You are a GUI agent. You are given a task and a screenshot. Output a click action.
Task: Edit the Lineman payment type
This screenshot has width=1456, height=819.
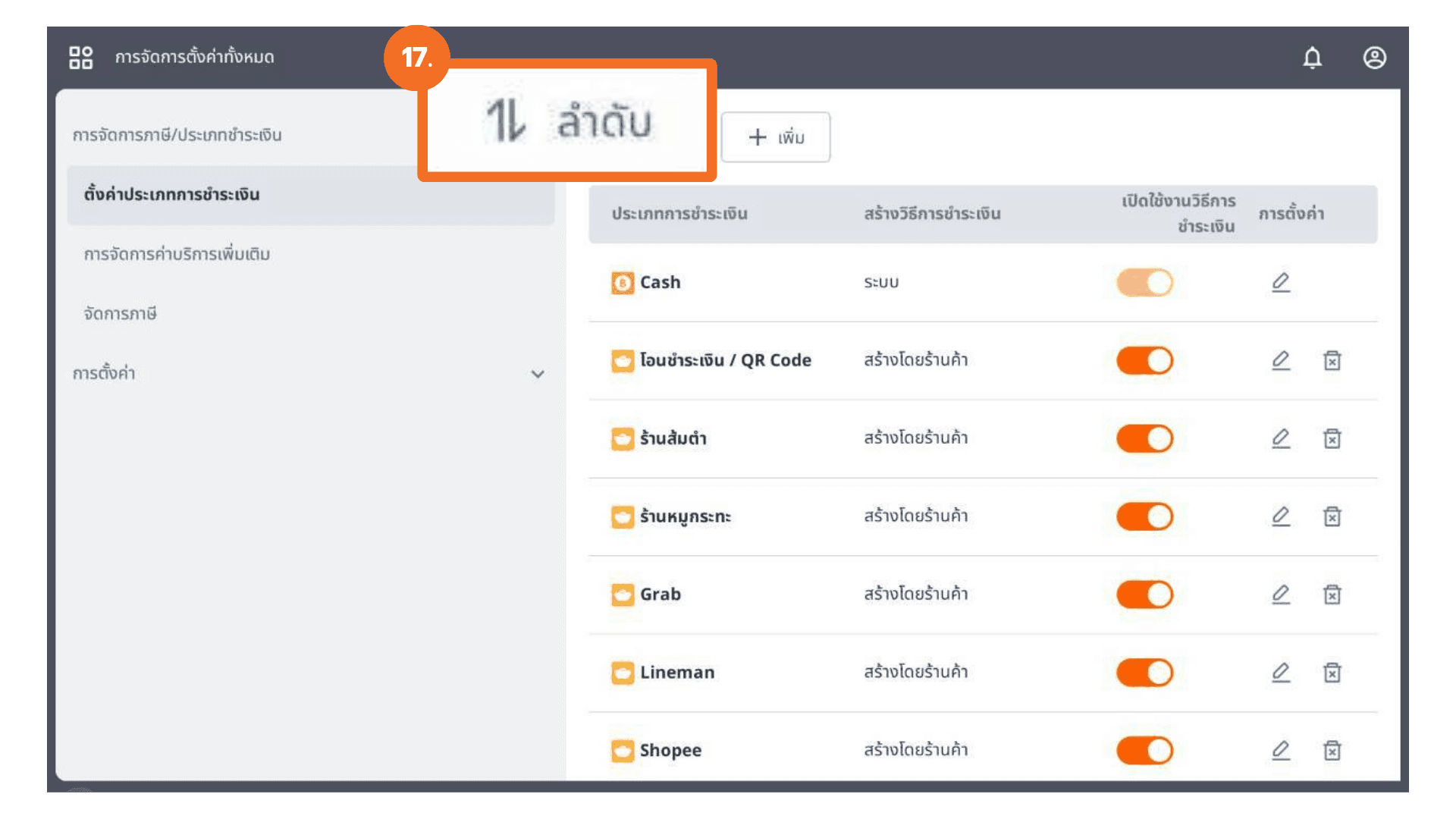pyautogui.click(x=1280, y=673)
